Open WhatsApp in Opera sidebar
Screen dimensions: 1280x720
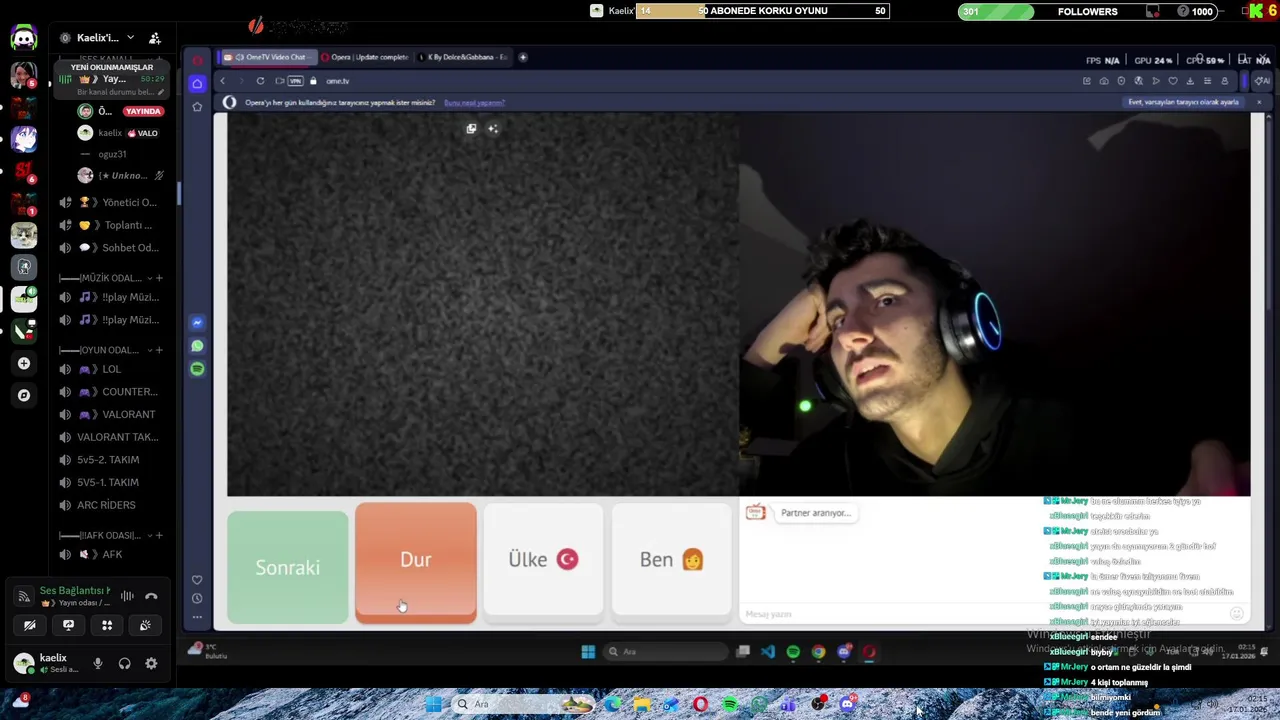pos(197,346)
